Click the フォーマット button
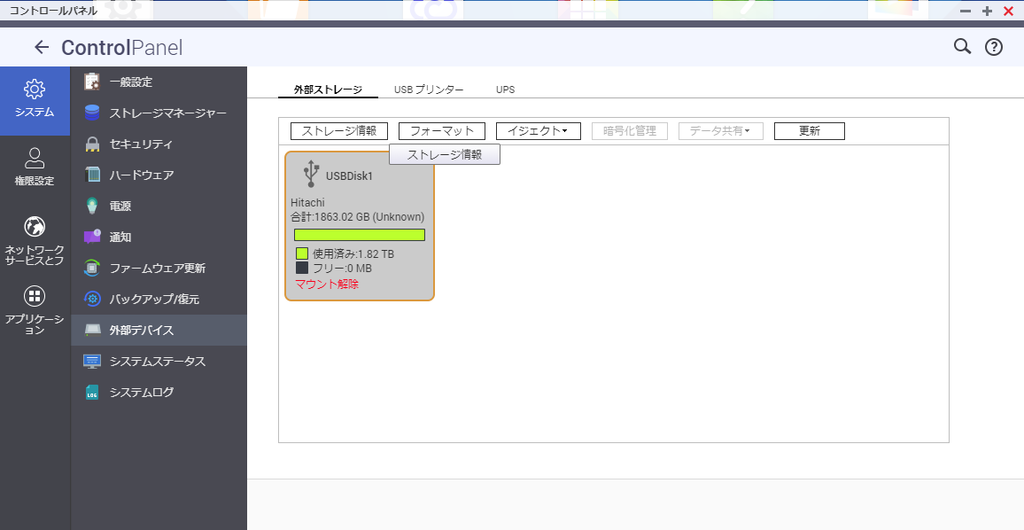 point(441,131)
